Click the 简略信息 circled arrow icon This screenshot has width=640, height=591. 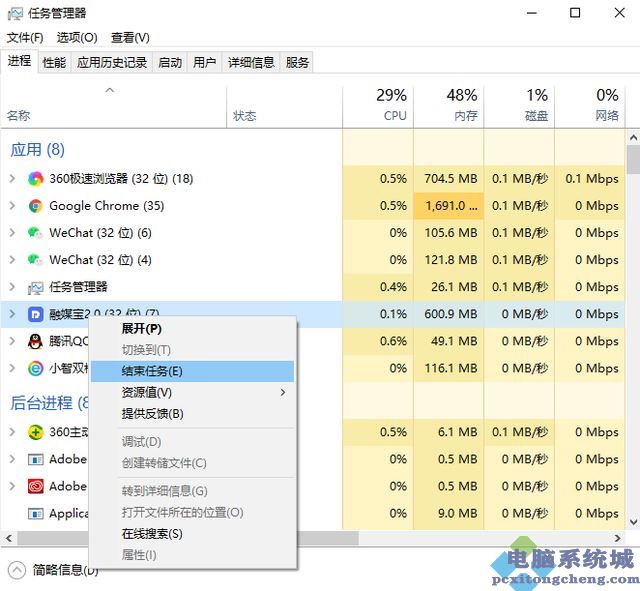pyautogui.click(x=17, y=570)
